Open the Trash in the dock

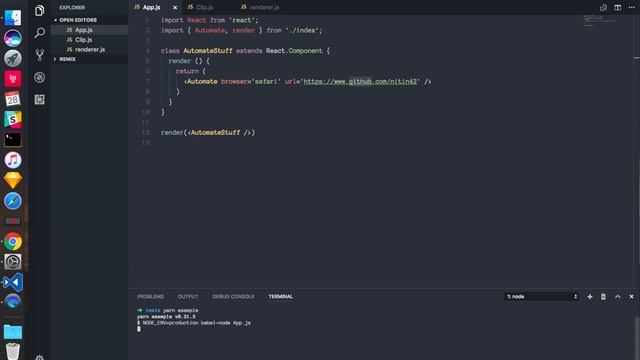pyautogui.click(x=13, y=351)
